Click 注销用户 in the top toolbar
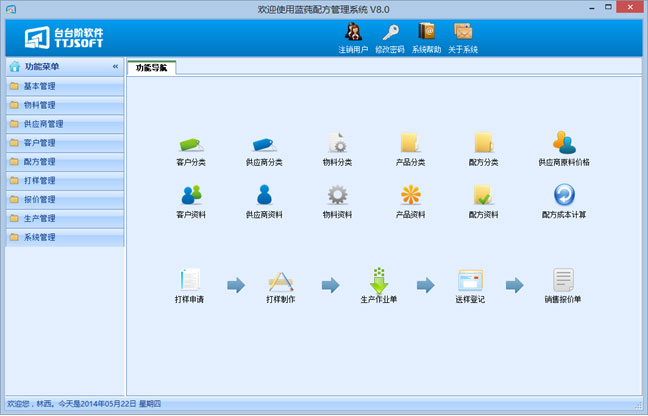The width and height of the screenshot is (648, 416). point(353,37)
